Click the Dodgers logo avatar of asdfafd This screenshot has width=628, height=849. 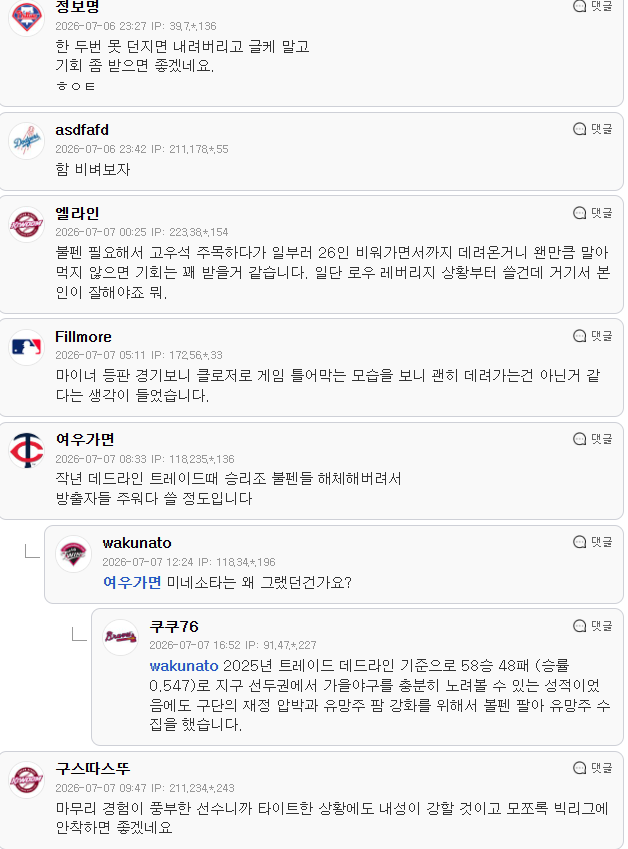[x=27, y=141]
